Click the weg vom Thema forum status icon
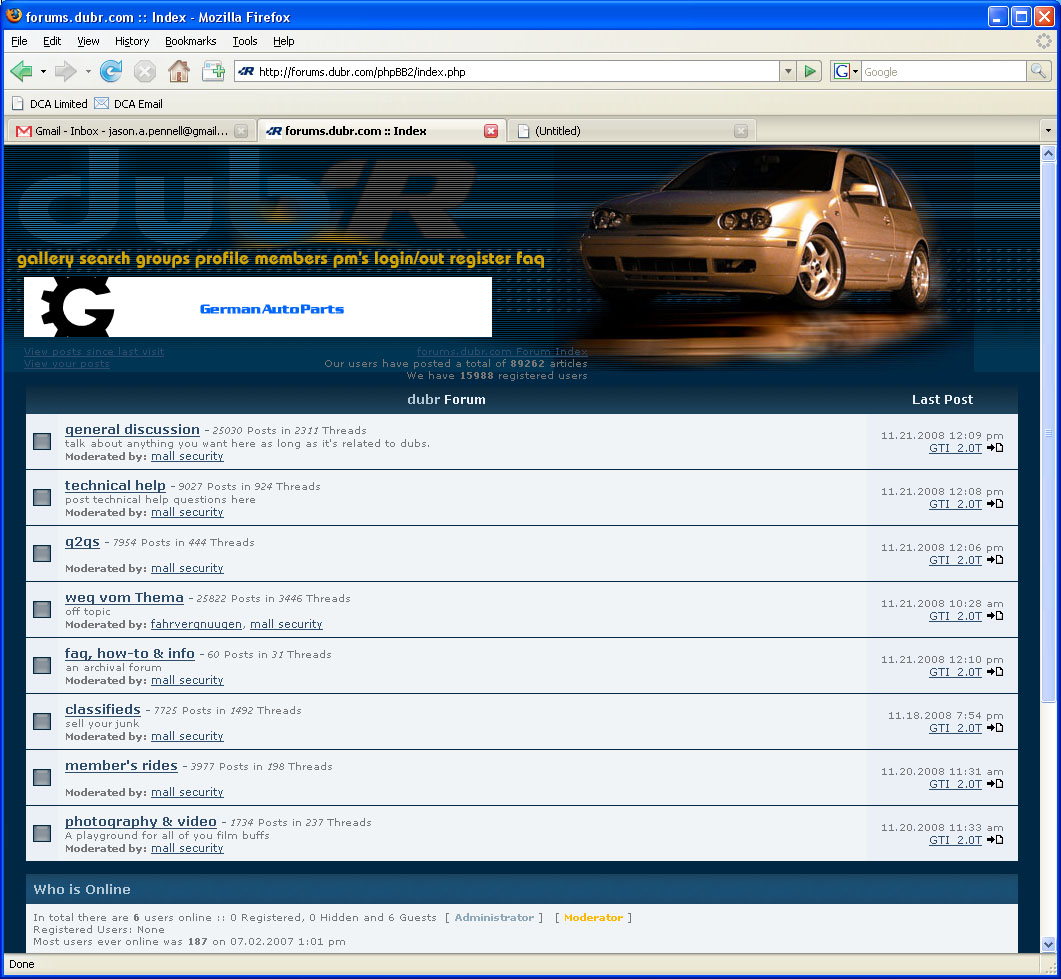 42,610
